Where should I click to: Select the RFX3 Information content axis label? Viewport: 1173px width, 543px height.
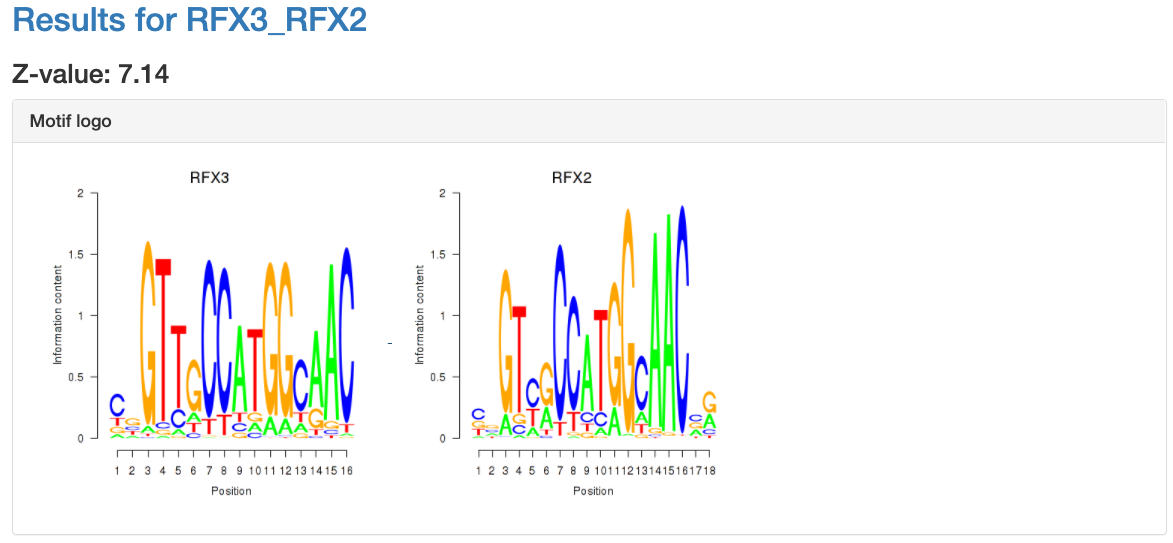58,315
